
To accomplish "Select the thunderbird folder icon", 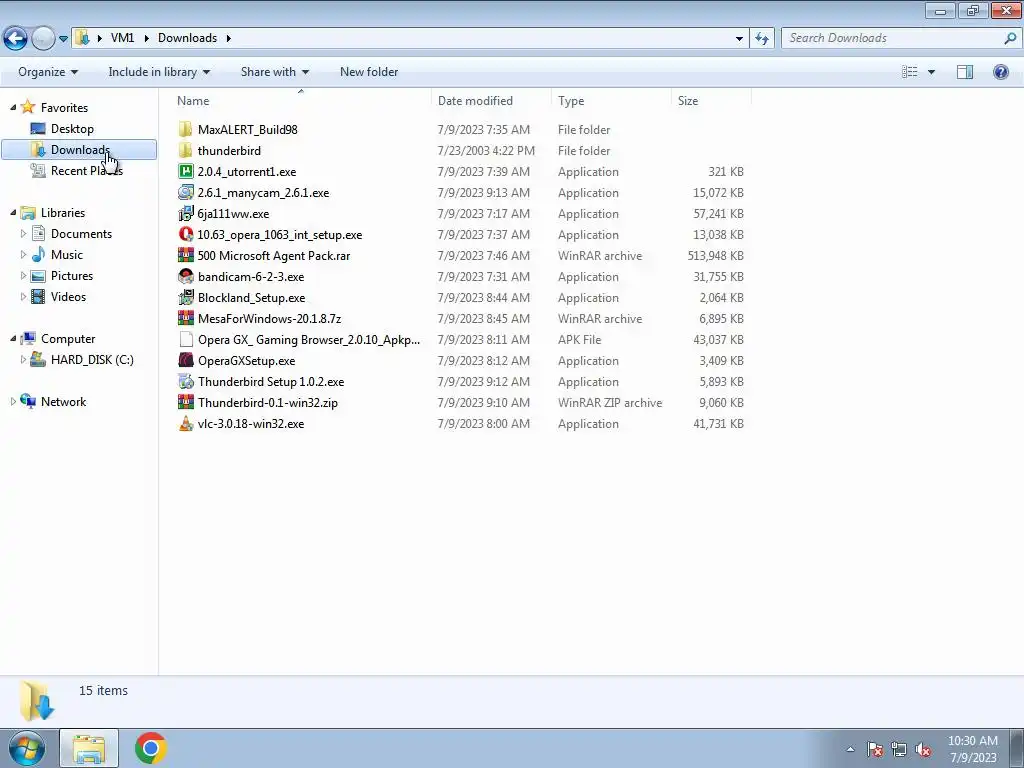I will click(x=185, y=150).
